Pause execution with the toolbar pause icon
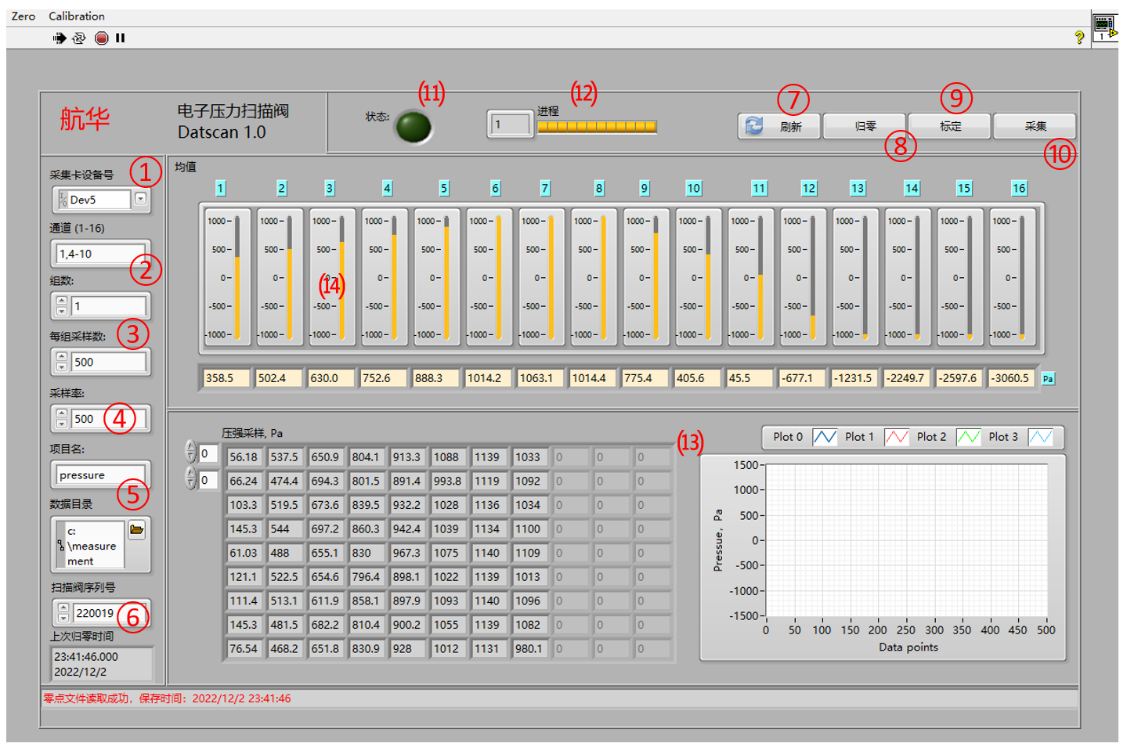This screenshot has height=754, width=1127. coord(120,38)
